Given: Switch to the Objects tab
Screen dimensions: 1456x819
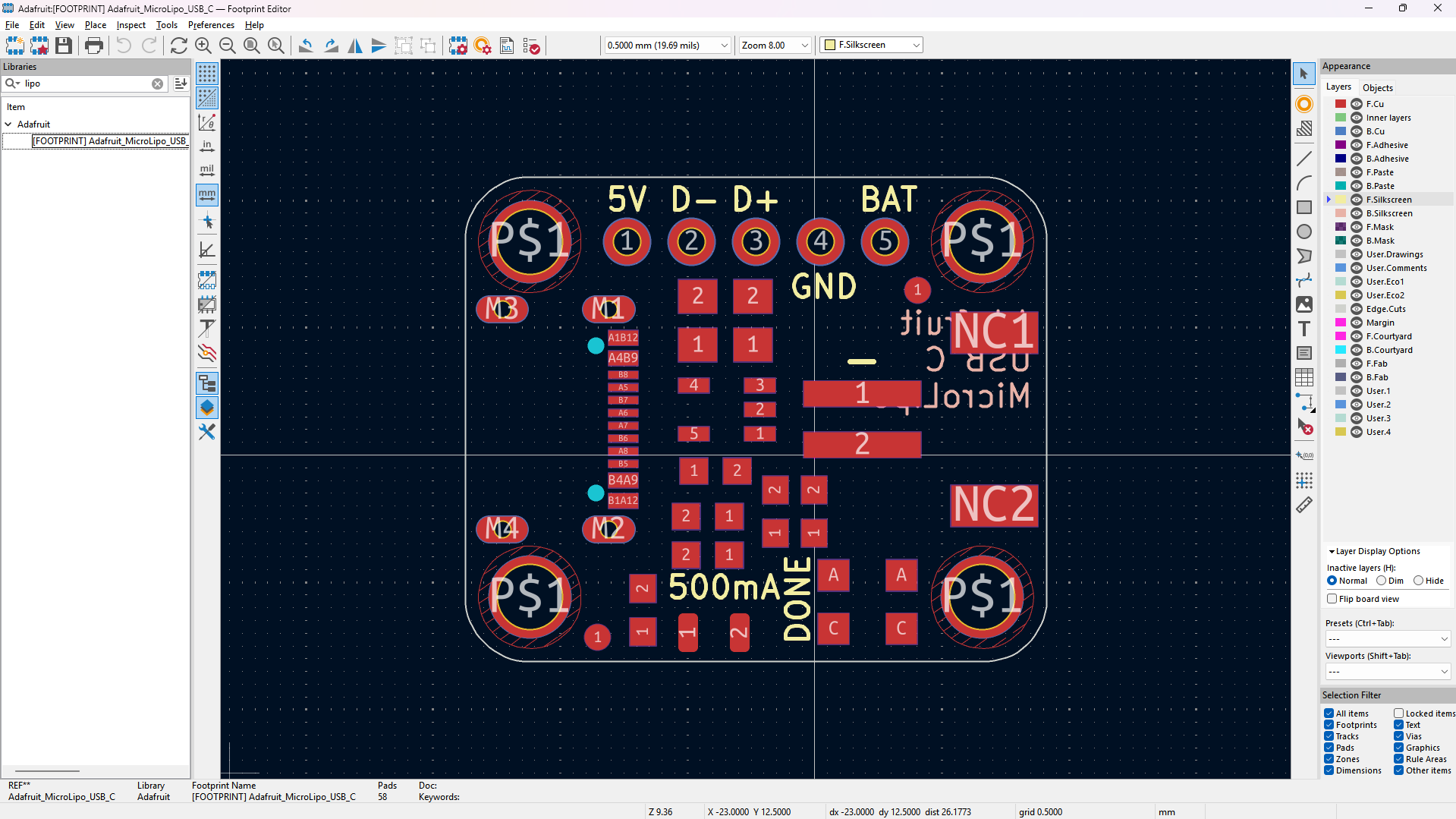Looking at the screenshot, I should (x=1377, y=87).
